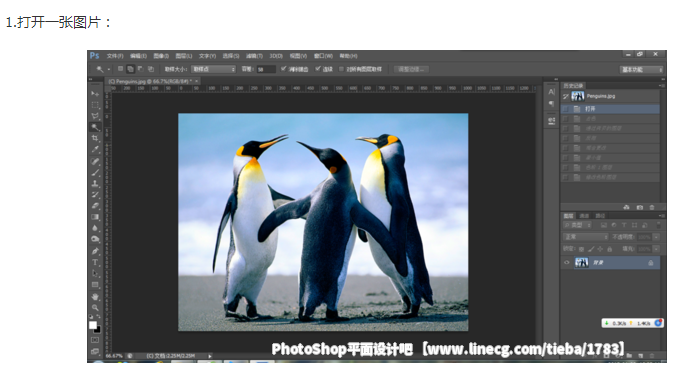Open the 编辑(E) menu
The image size is (680, 368).
click(x=138, y=56)
